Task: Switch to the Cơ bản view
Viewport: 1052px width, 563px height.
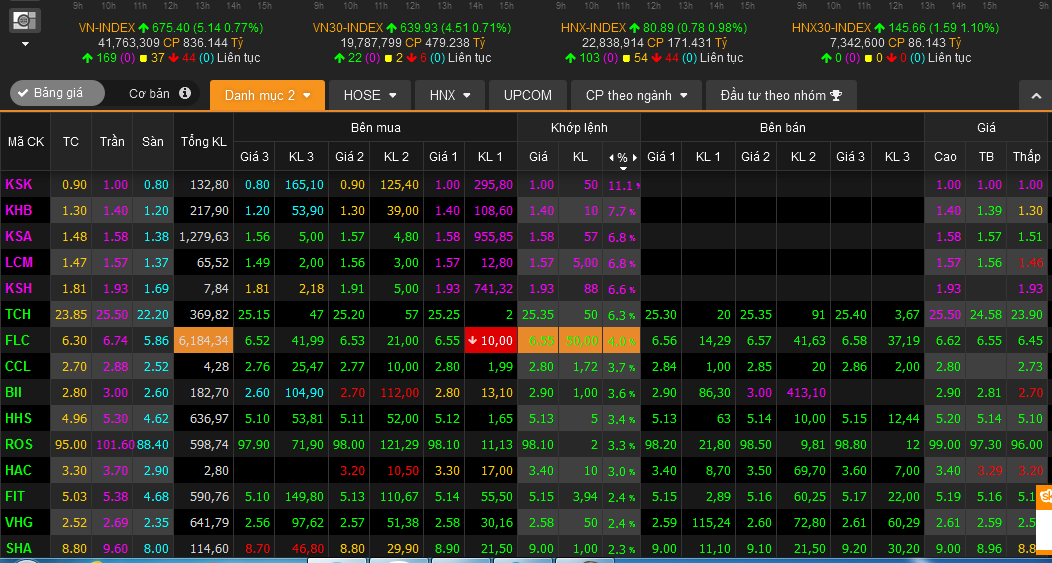Action: click(149, 93)
